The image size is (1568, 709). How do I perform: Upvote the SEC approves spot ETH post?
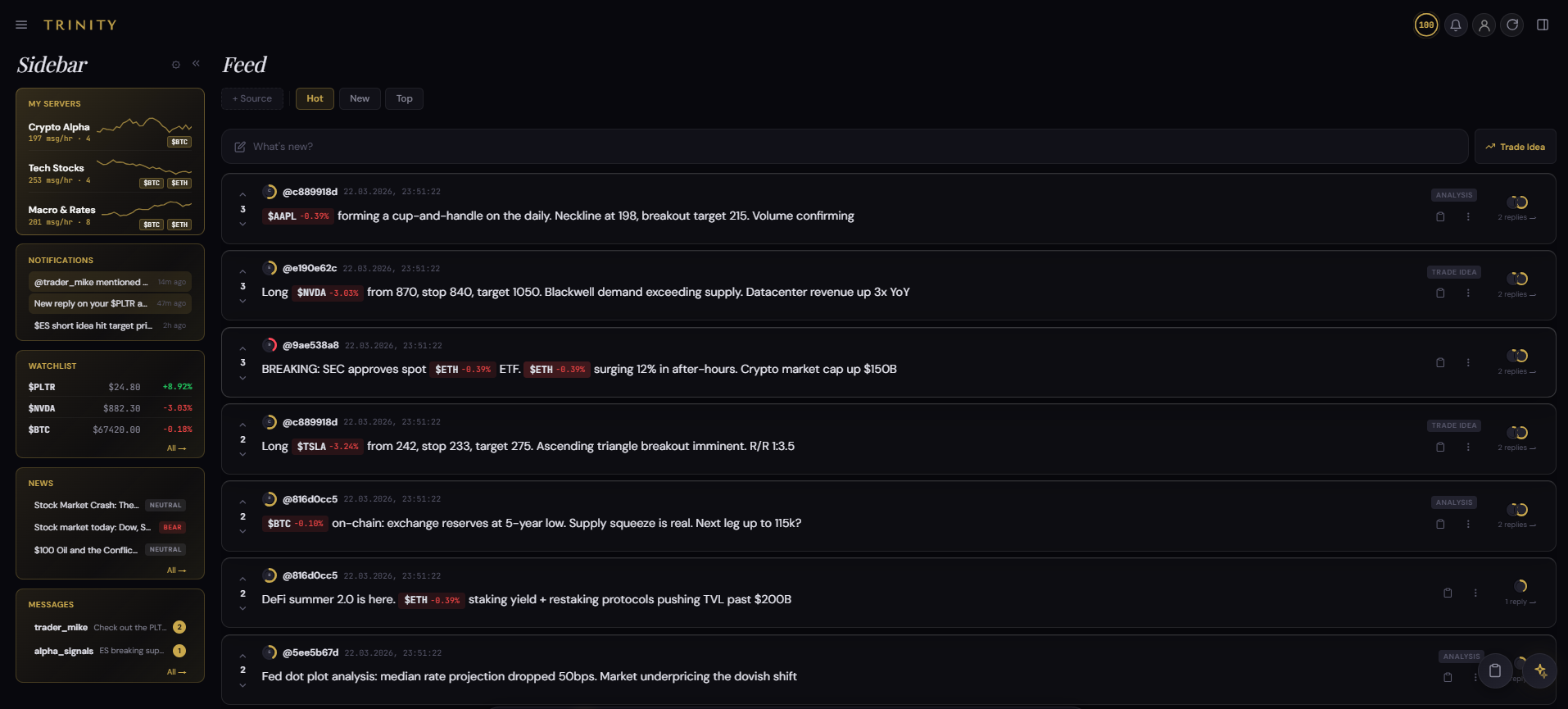click(x=242, y=348)
